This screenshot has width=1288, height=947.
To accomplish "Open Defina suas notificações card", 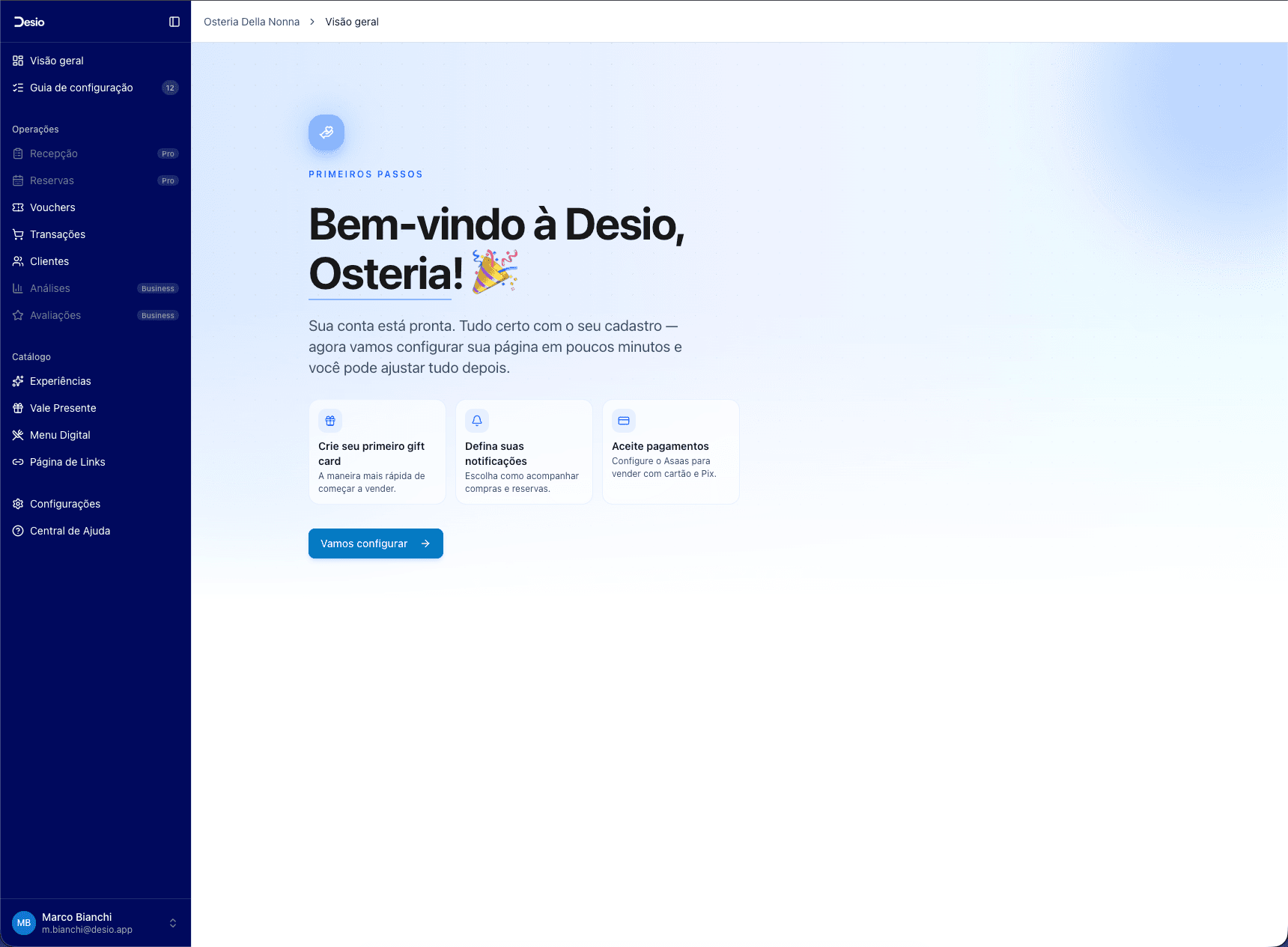I will pos(524,451).
